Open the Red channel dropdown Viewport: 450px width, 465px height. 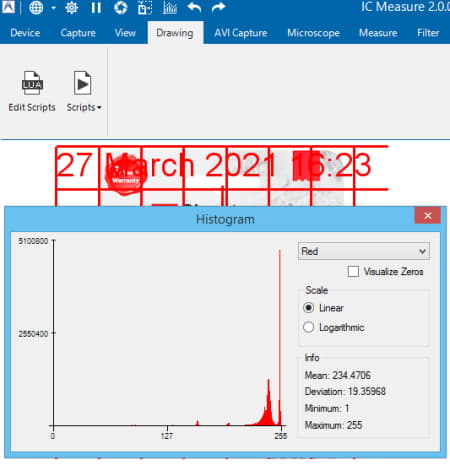click(x=364, y=251)
